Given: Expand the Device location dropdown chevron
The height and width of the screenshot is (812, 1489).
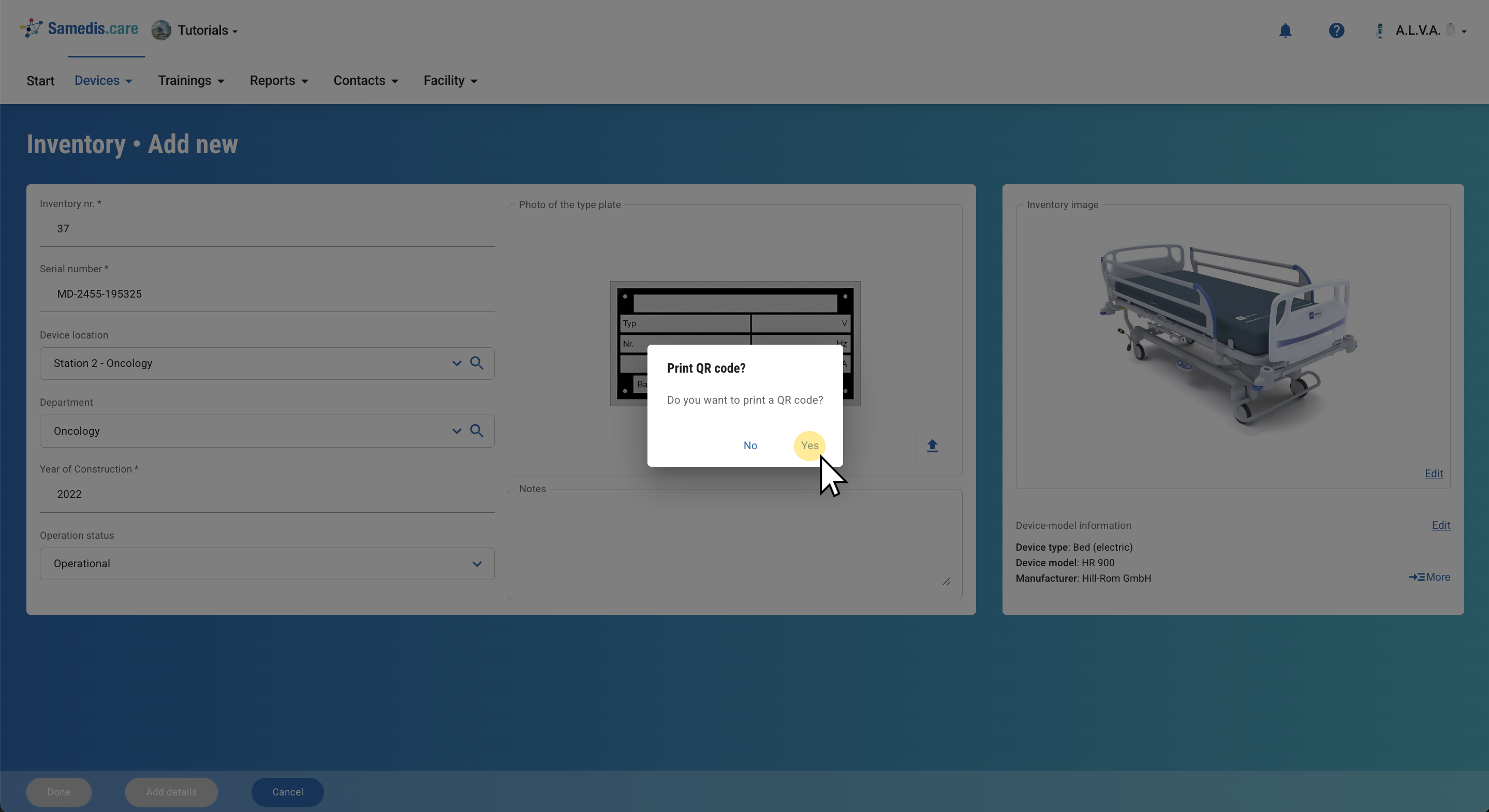Looking at the screenshot, I should click(456, 363).
